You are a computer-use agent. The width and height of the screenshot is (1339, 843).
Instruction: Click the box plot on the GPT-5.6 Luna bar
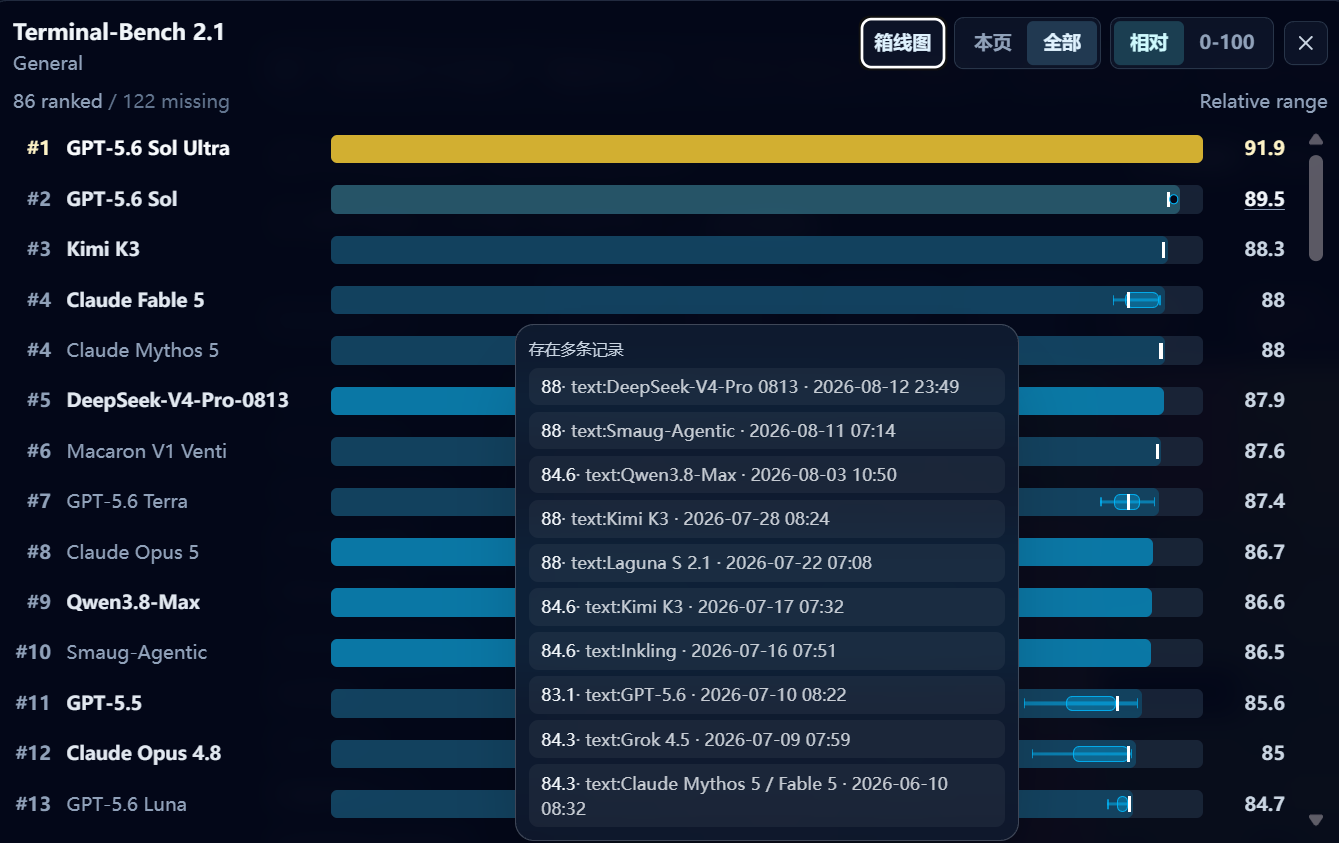[1120, 804]
